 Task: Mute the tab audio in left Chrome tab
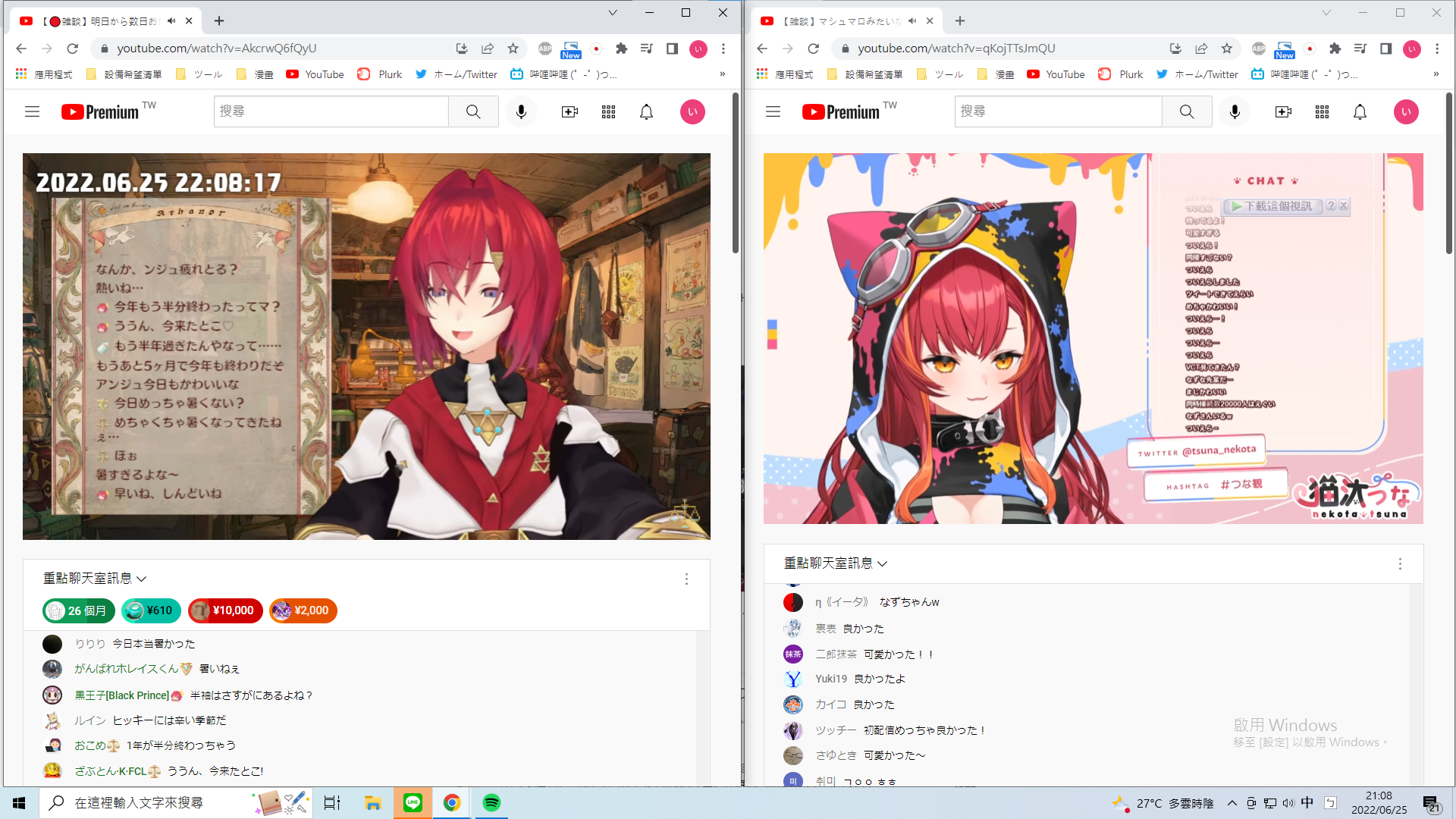click(x=171, y=21)
